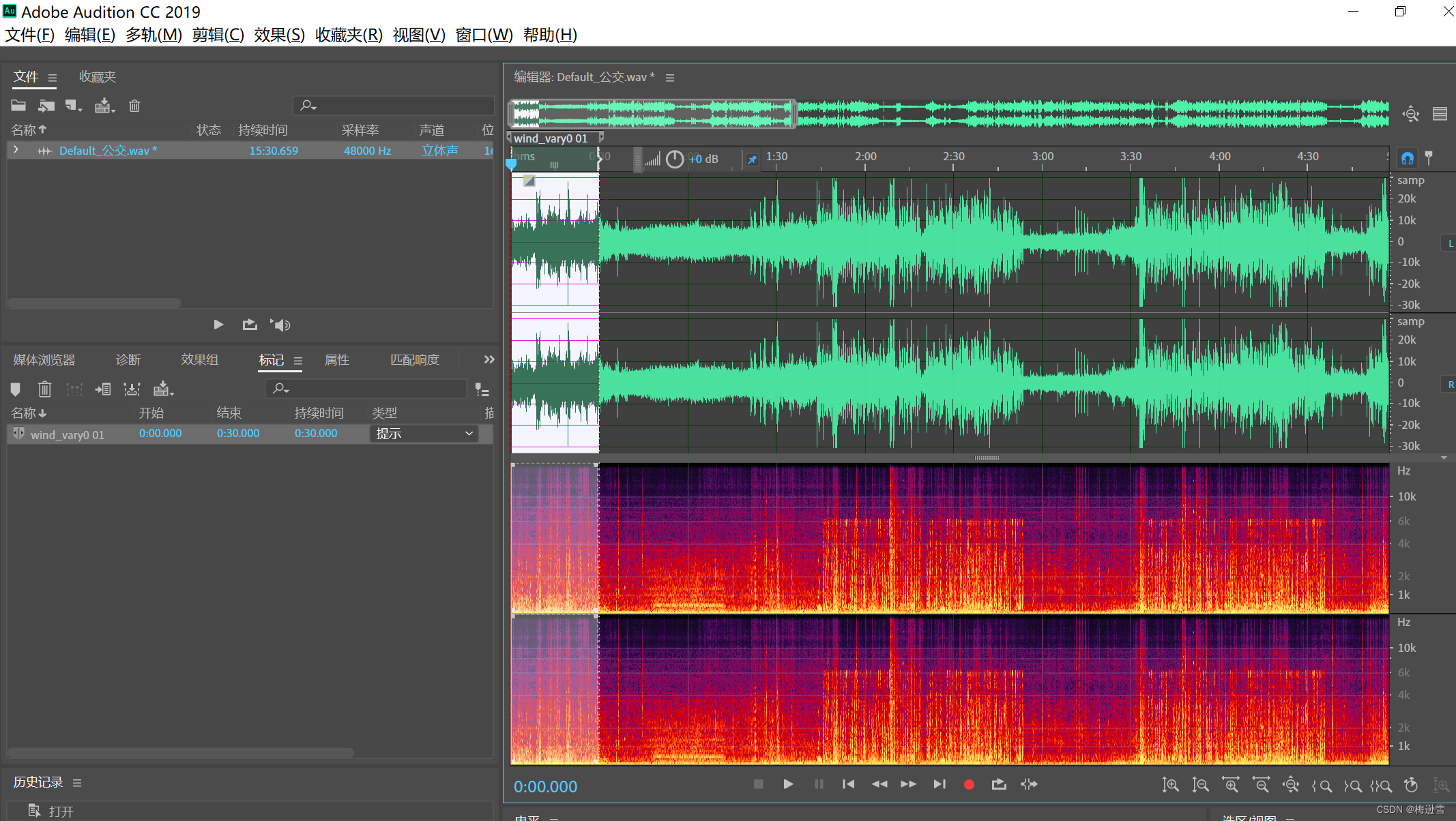
Task: Click the red Record button
Action: point(968,785)
